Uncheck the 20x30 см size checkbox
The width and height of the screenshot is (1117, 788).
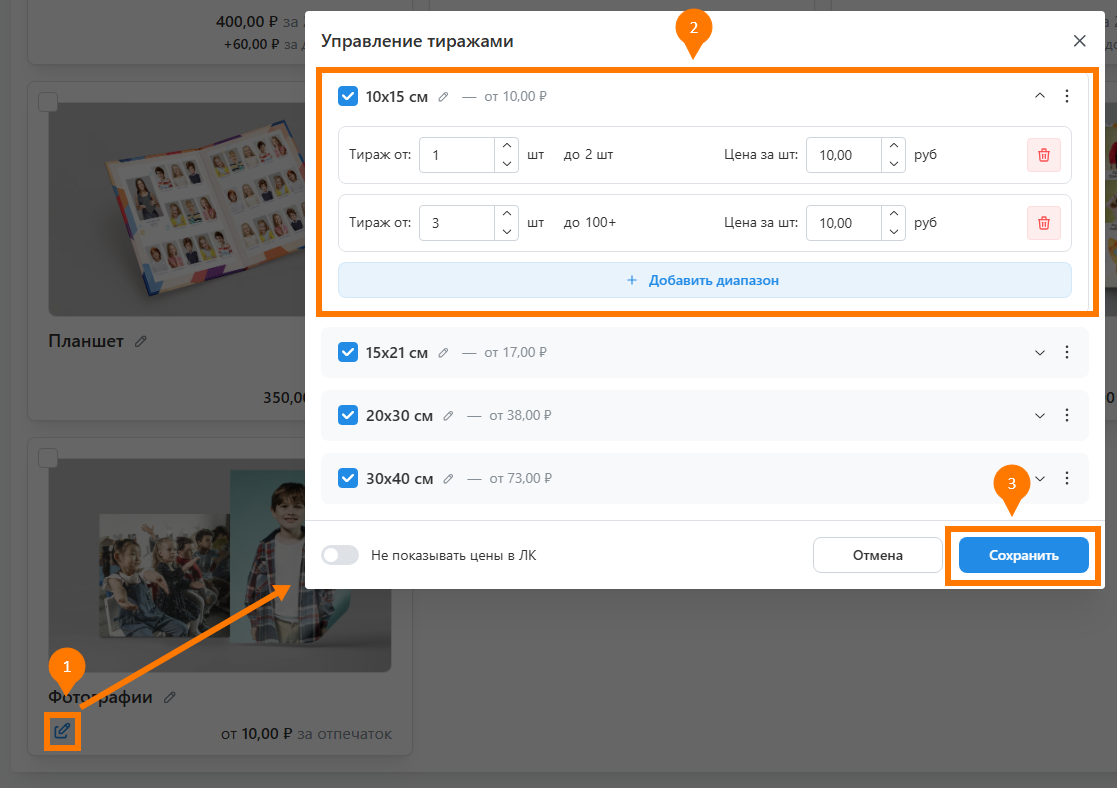click(348, 415)
